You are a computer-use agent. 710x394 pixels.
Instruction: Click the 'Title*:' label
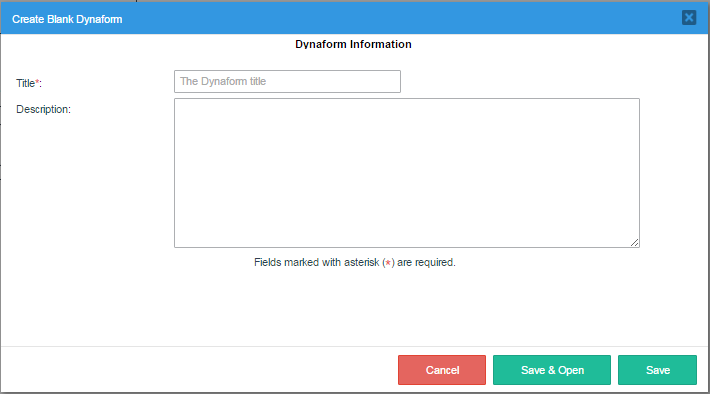pos(29,83)
